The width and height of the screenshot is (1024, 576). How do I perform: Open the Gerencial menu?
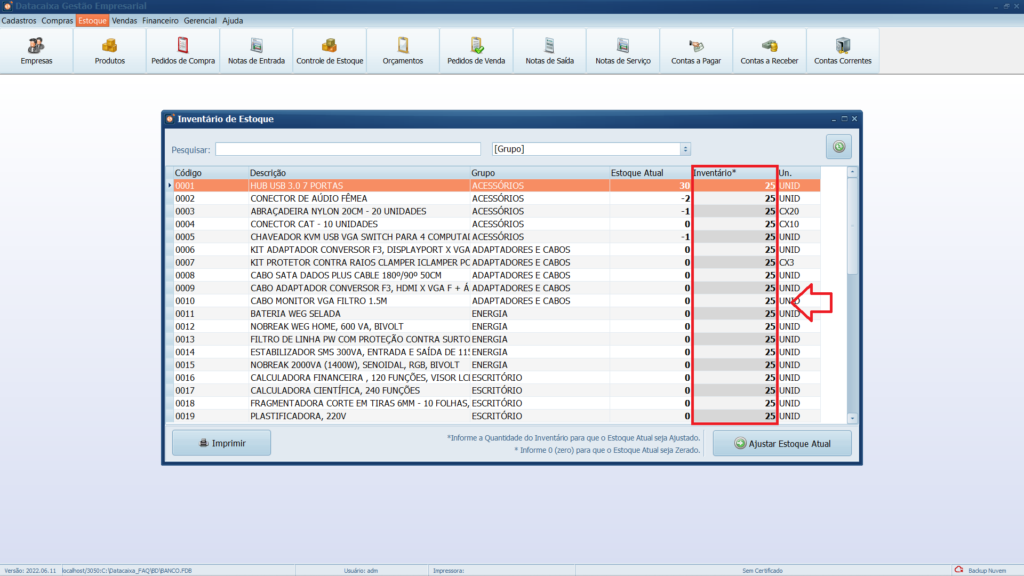click(x=201, y=20)
